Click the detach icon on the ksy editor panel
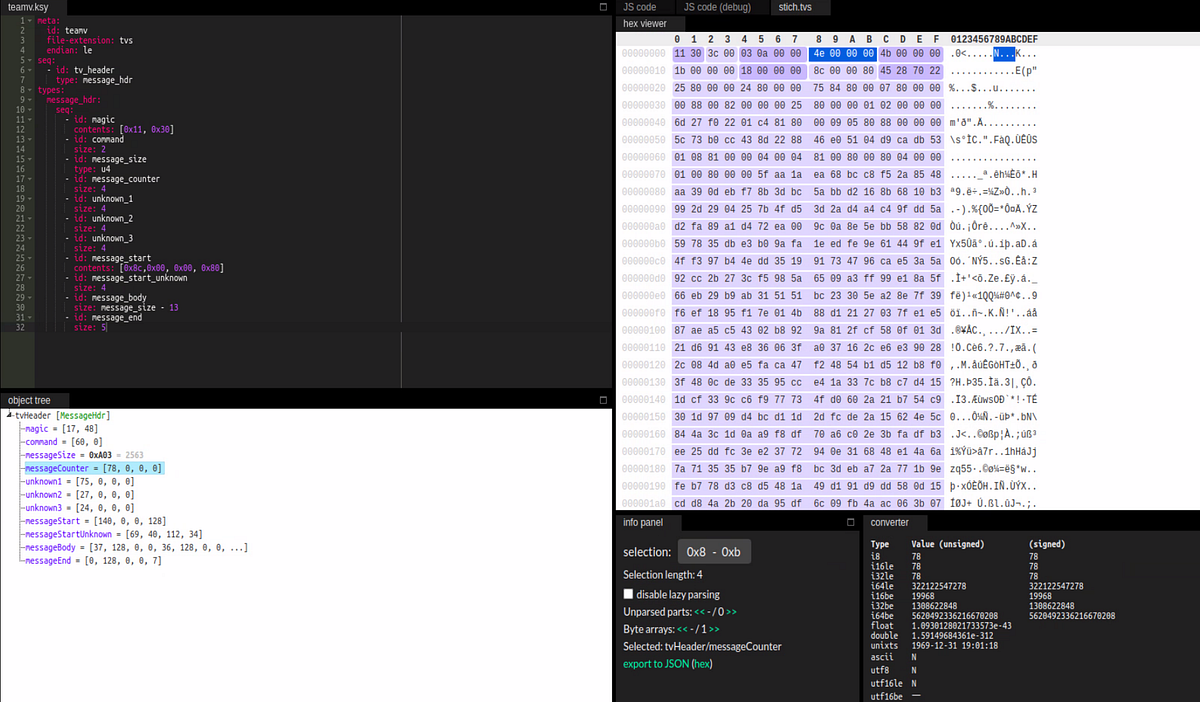 click(x=604, y=7)
